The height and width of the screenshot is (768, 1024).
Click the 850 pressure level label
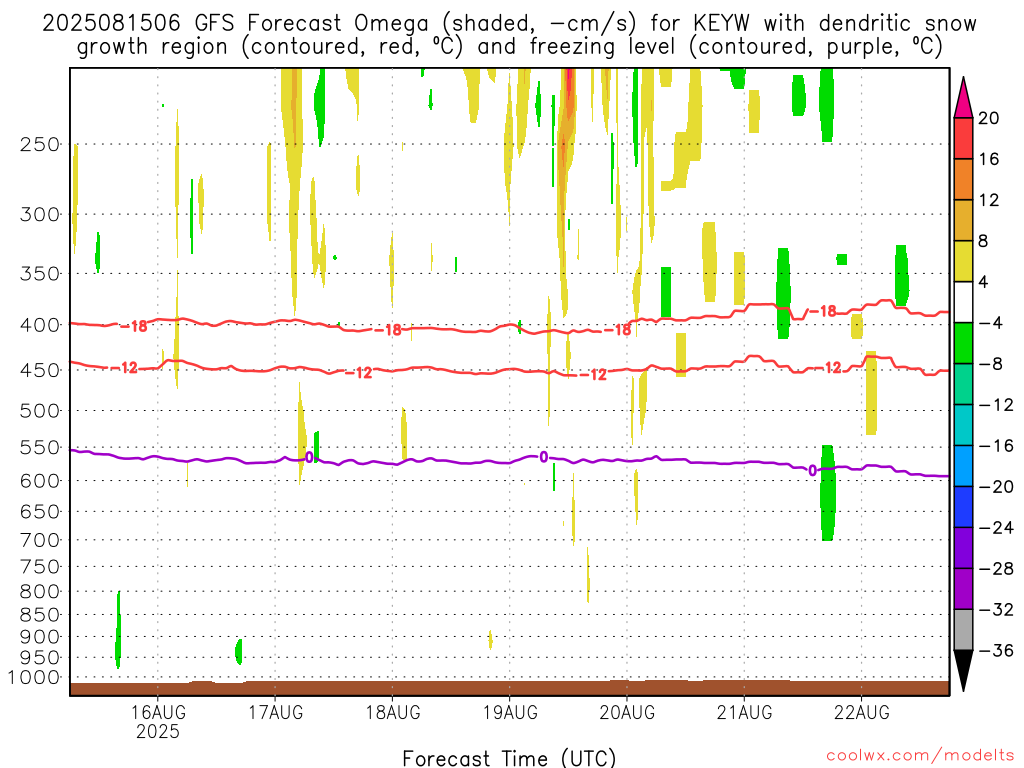[40, 615]
